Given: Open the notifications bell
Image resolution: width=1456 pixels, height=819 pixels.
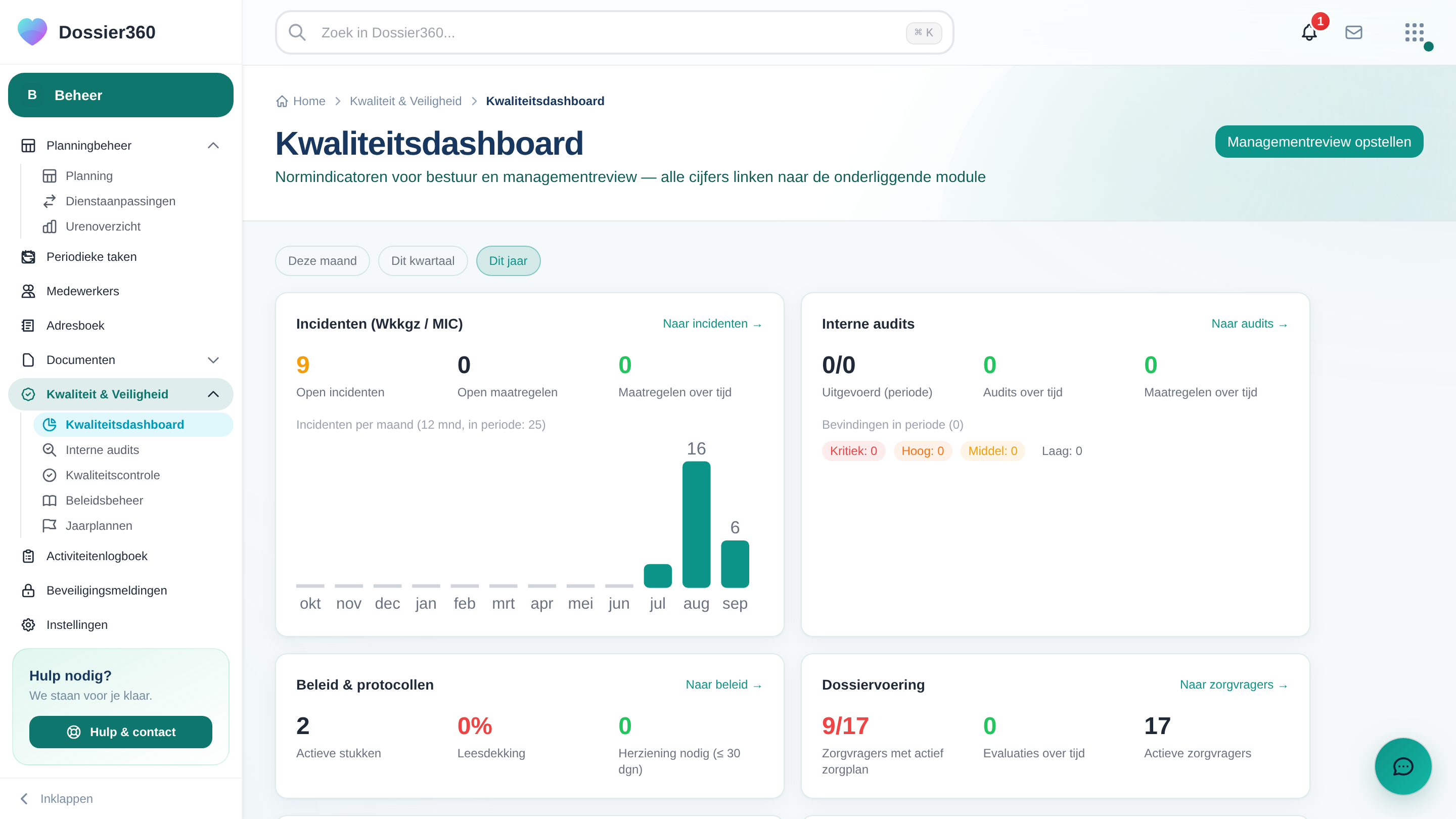Looking at the screenshot, I should 1309,32.
